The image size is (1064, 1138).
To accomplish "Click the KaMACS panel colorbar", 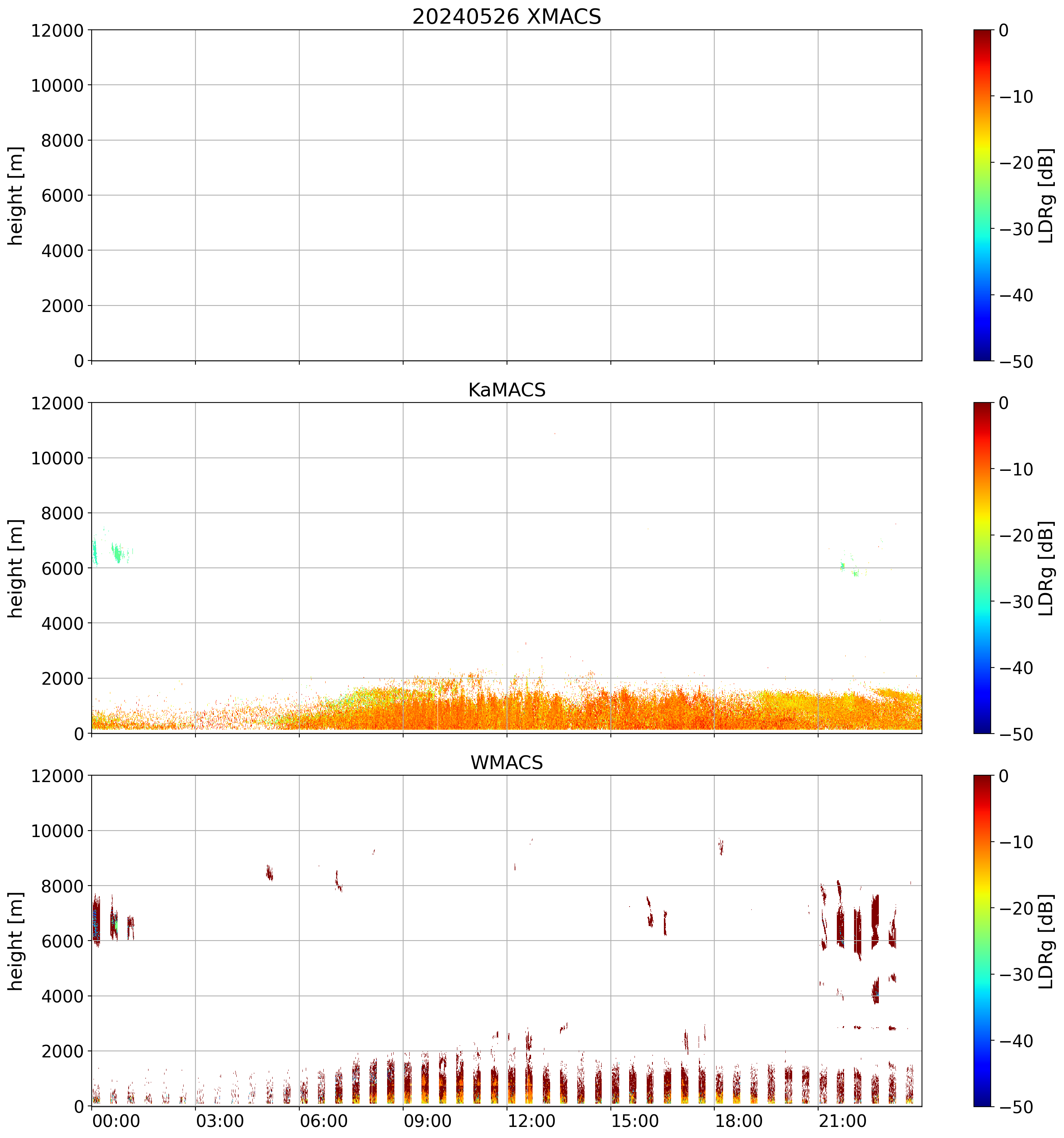I will (982, 568).
